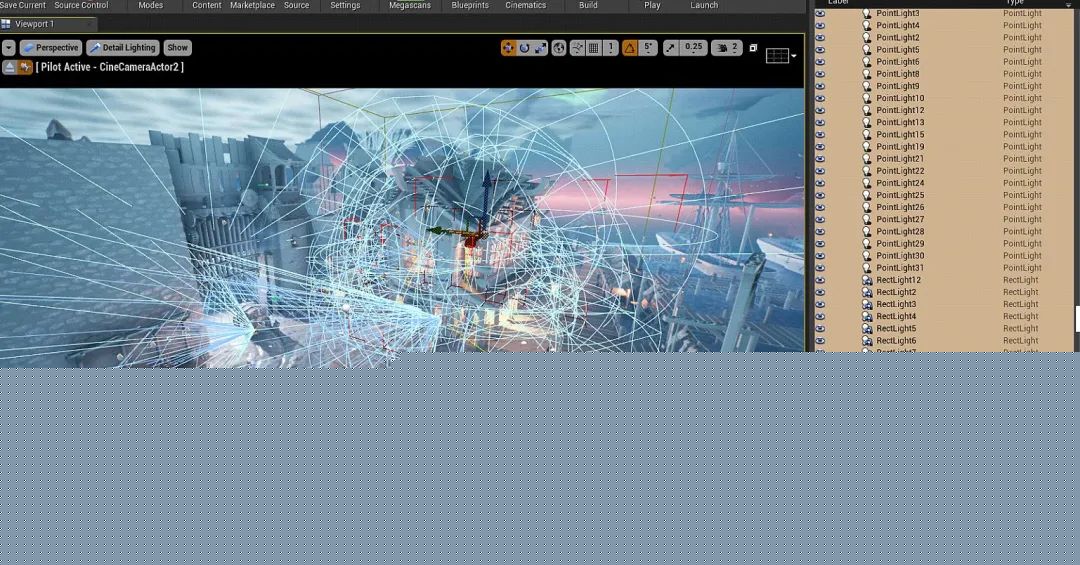Select the rotate gizmo tool
Image resolution: width=1080 pixels, height=565 pixels.
tap(524, 48)
